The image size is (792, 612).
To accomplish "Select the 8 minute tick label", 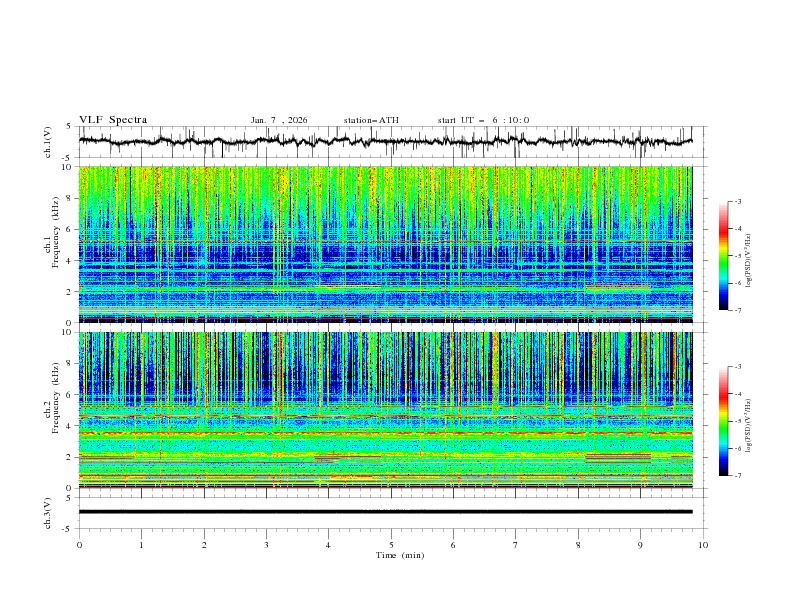I will [578, 545].
